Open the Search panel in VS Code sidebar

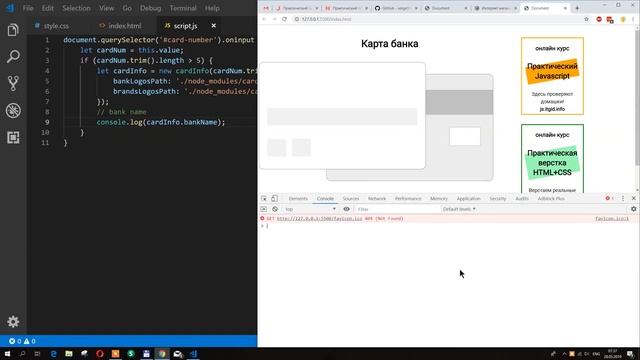pyautogui.click(x=13, y=56)
